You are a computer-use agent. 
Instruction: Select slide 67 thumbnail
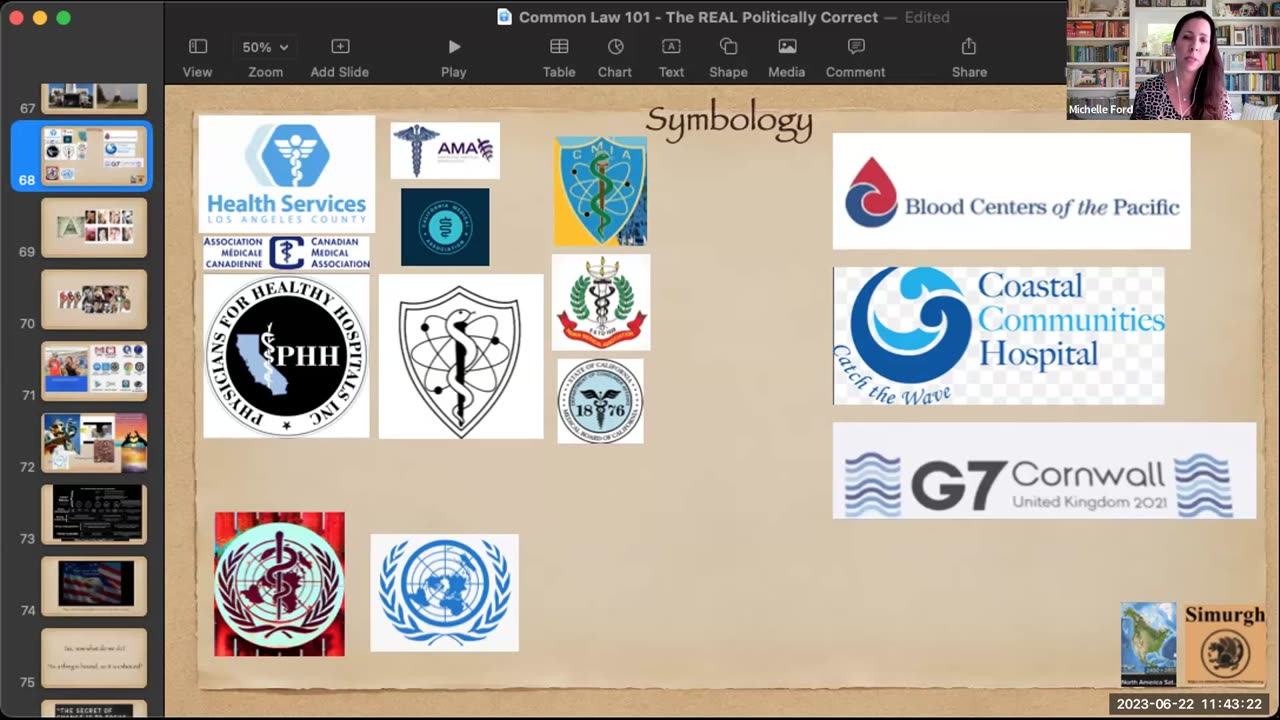(x=94, y=98)
